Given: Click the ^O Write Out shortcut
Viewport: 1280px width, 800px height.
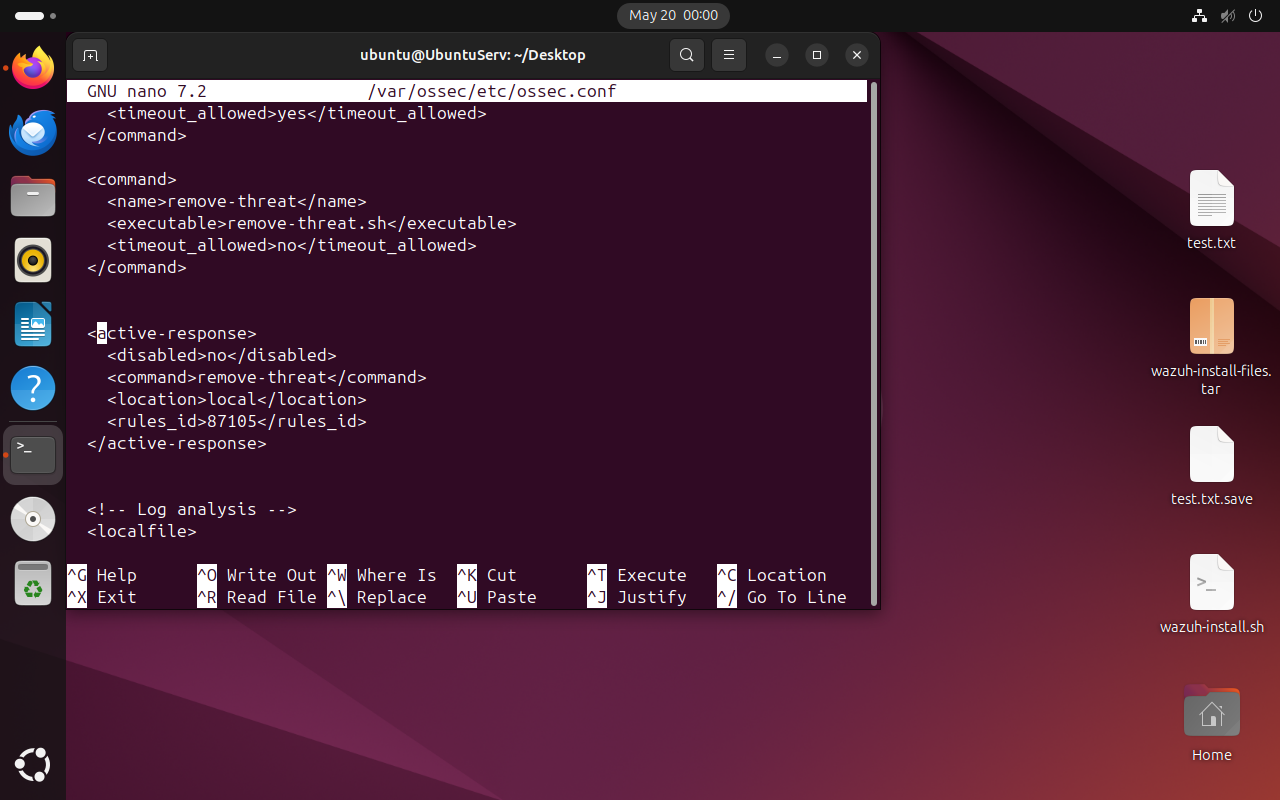Looking at the screenshot, I should click(257, 575).
